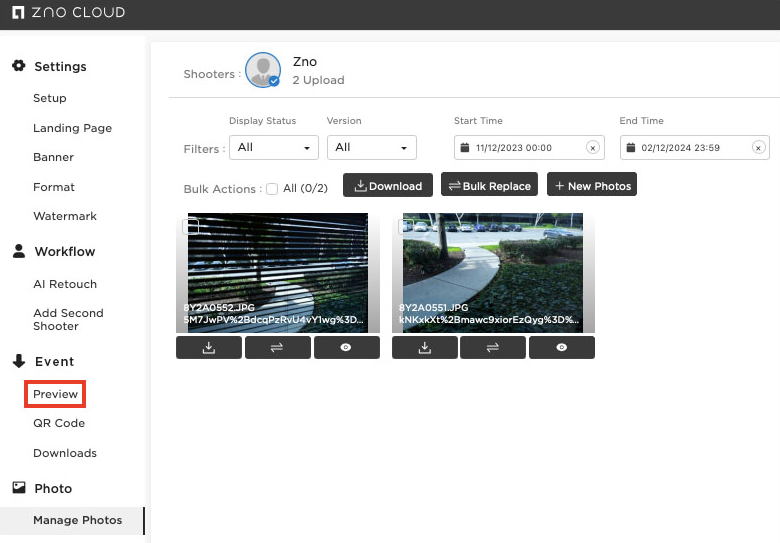Open AI Retouch under Workflow
Screen dimensions: 780x543
[x=65, y=284]
